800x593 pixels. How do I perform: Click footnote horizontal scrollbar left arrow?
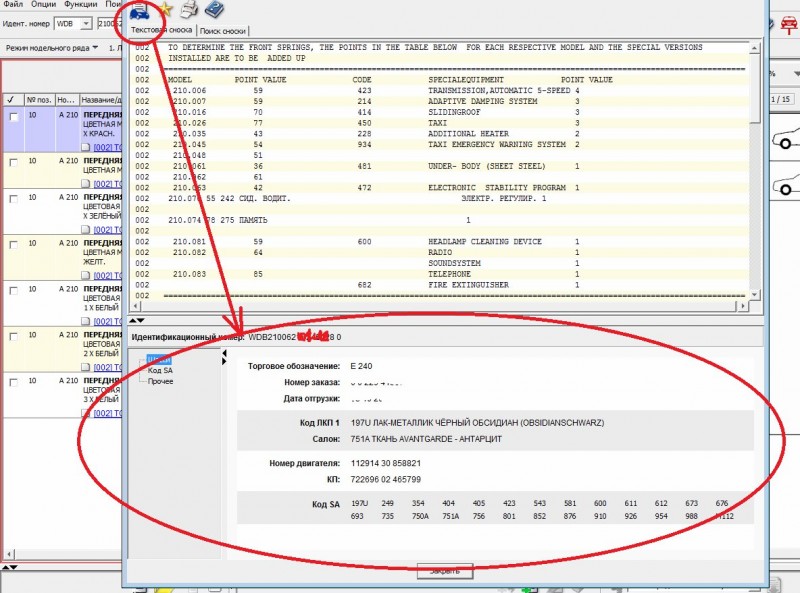135,306
